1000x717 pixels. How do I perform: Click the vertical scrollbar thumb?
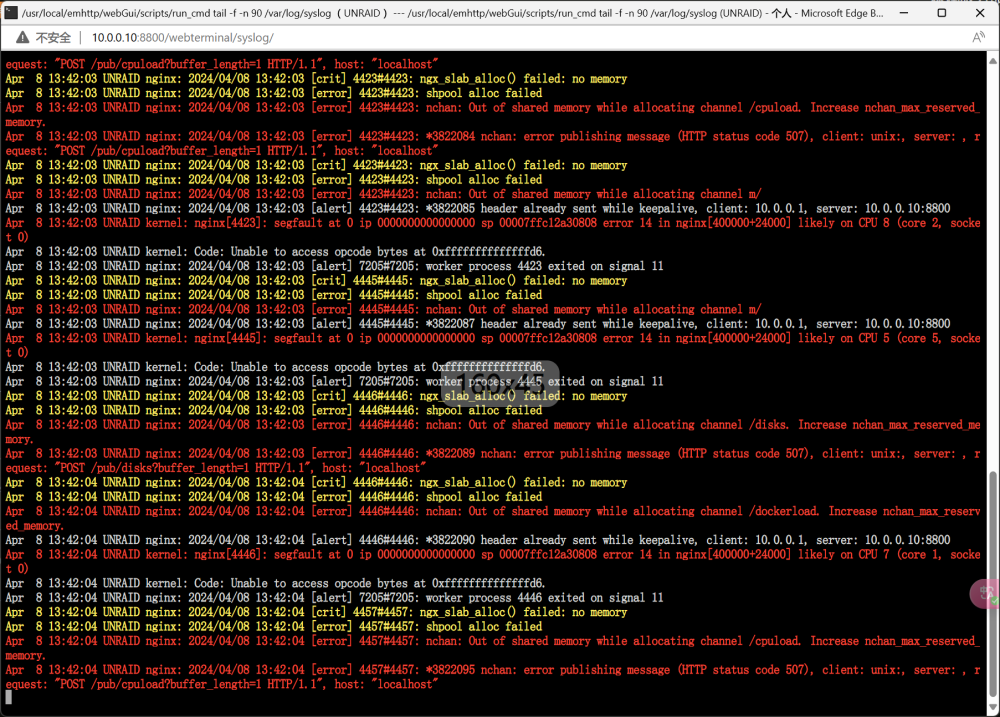(x=993, y=585)
